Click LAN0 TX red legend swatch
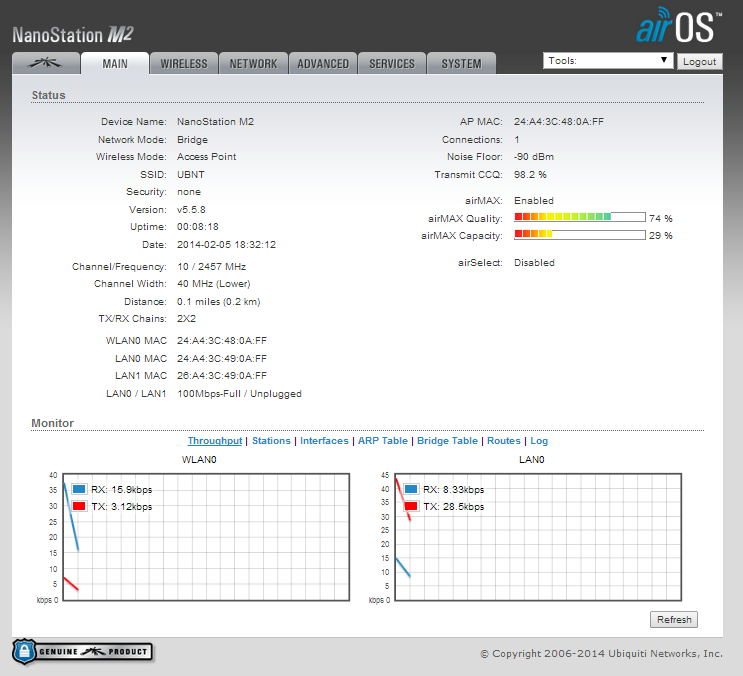The height and width of the screenshot is (676, 743). tap(411, 506)
